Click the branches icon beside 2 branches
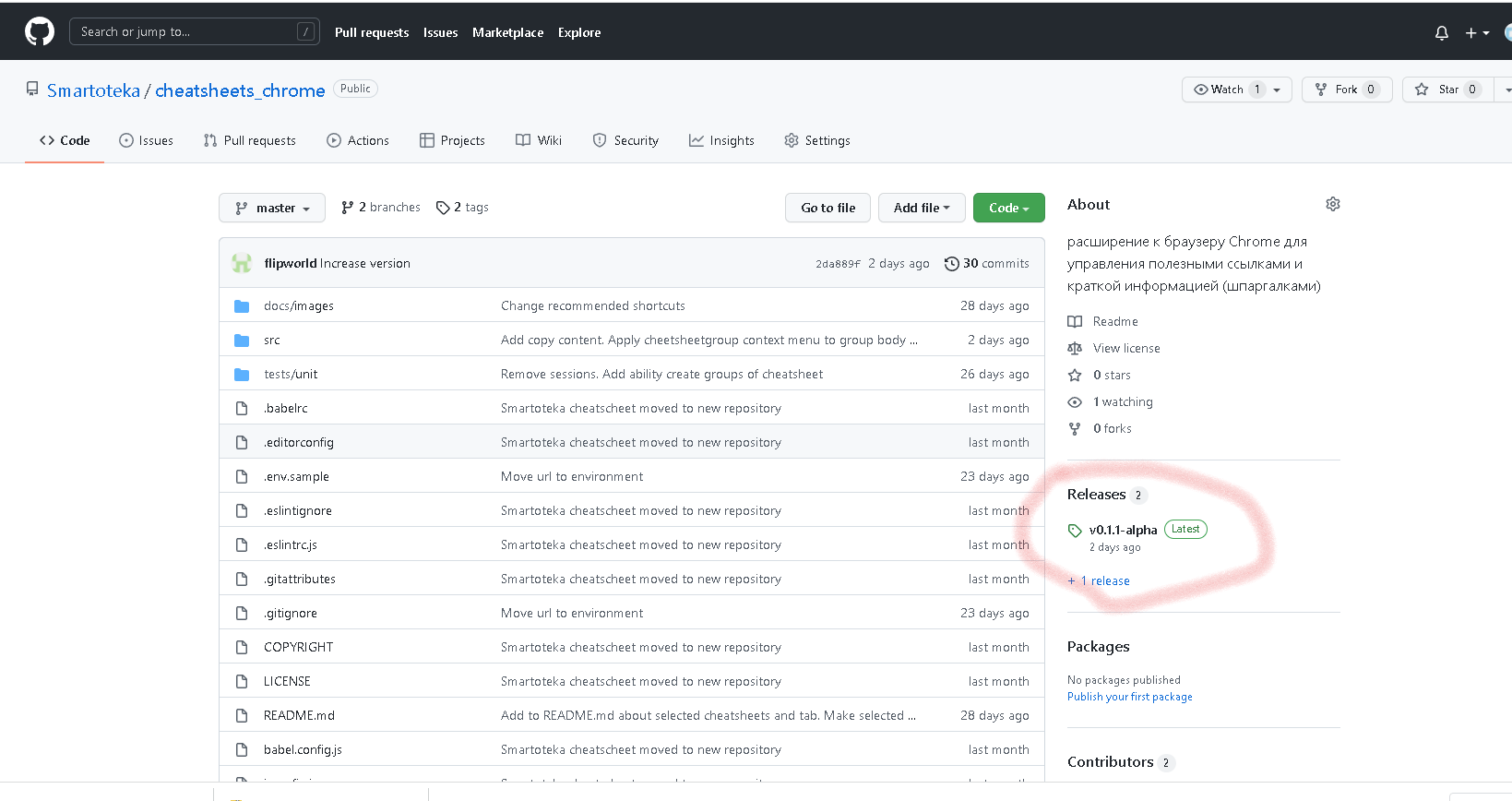The width and height of the screenshot is (1512, 801). tap(348, 208)
